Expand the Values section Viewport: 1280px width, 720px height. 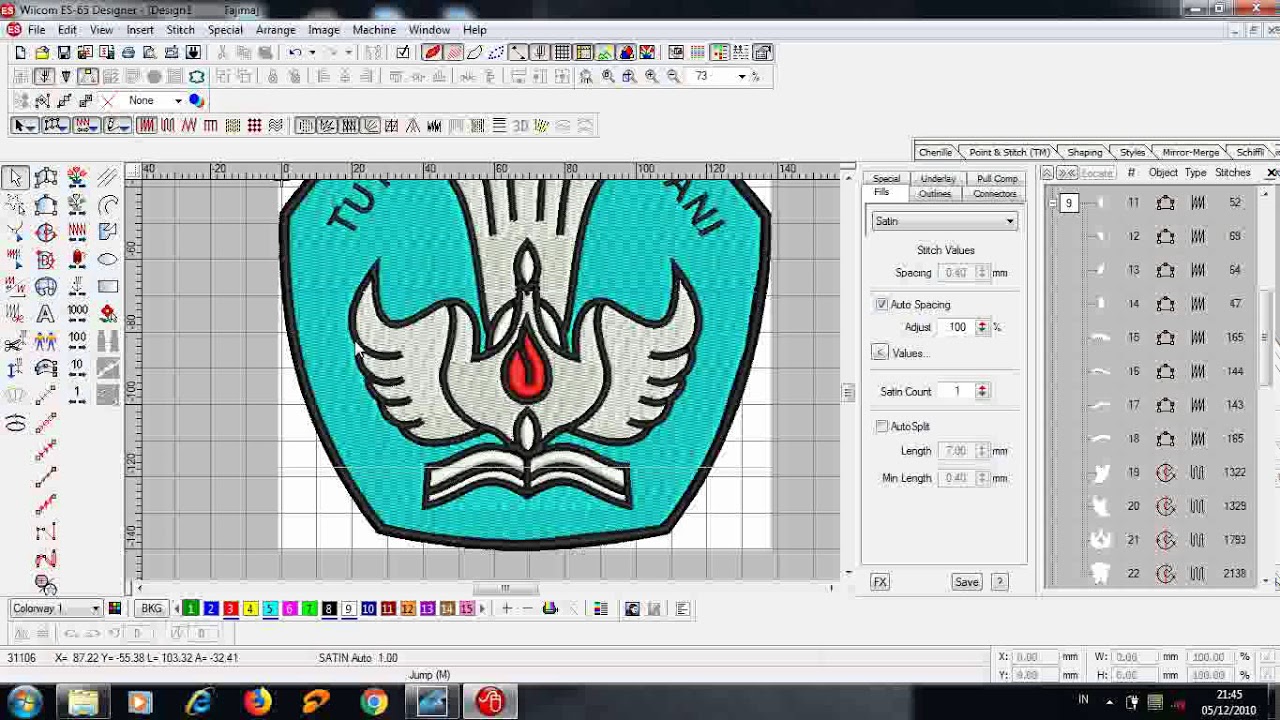click(879, 353)
